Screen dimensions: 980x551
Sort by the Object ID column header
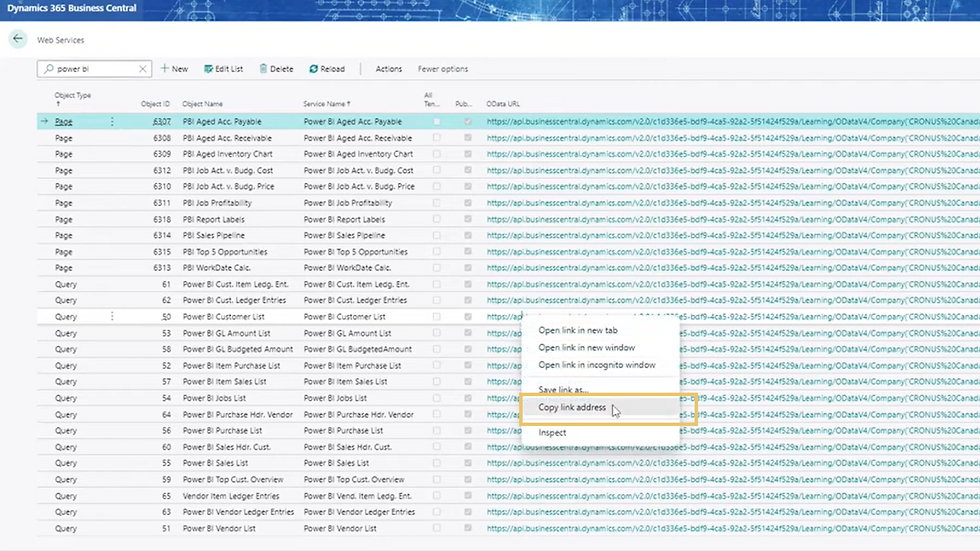[155, 104]
